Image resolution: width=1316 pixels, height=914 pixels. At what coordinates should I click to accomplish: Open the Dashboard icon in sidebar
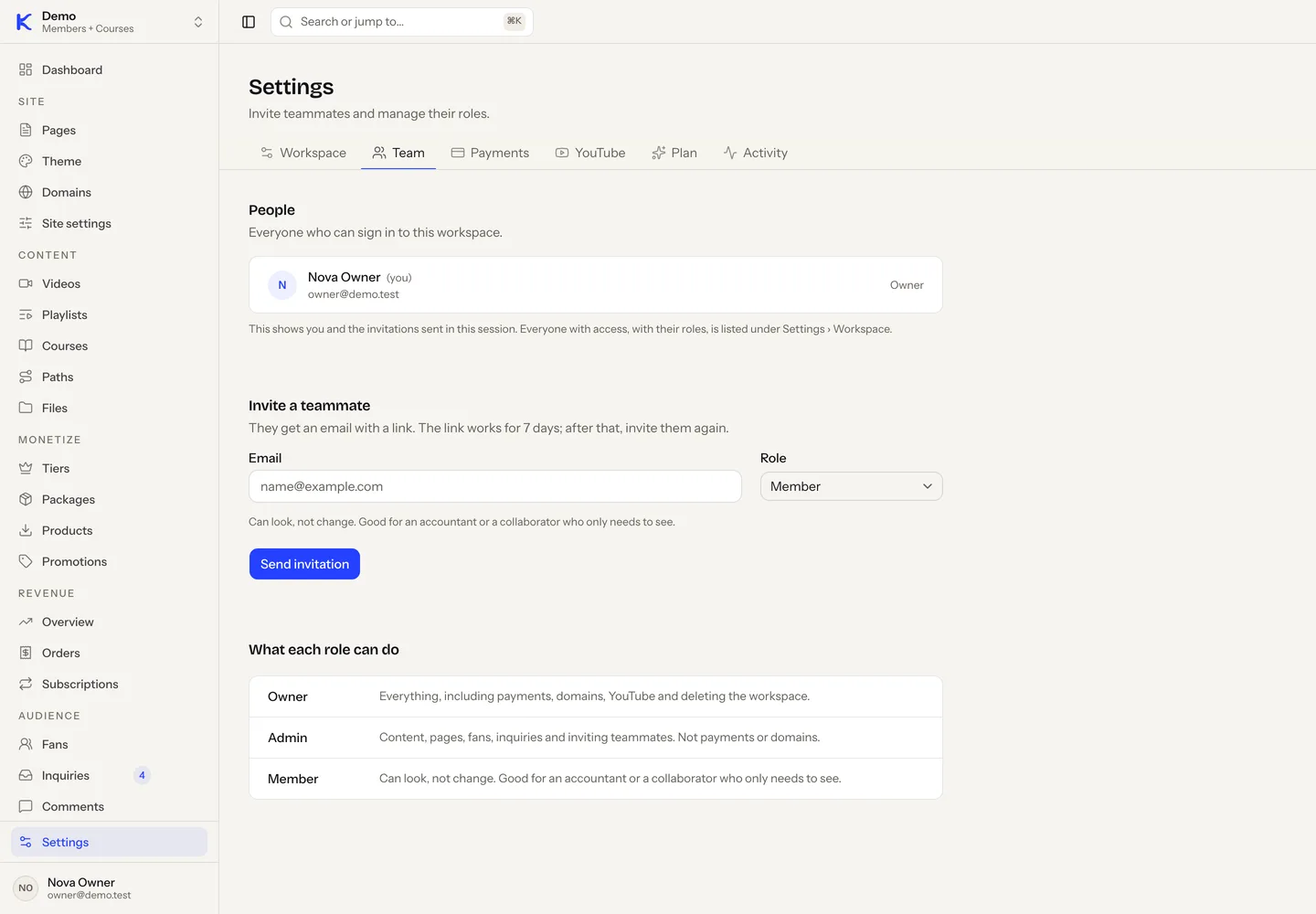coord(26,69)
